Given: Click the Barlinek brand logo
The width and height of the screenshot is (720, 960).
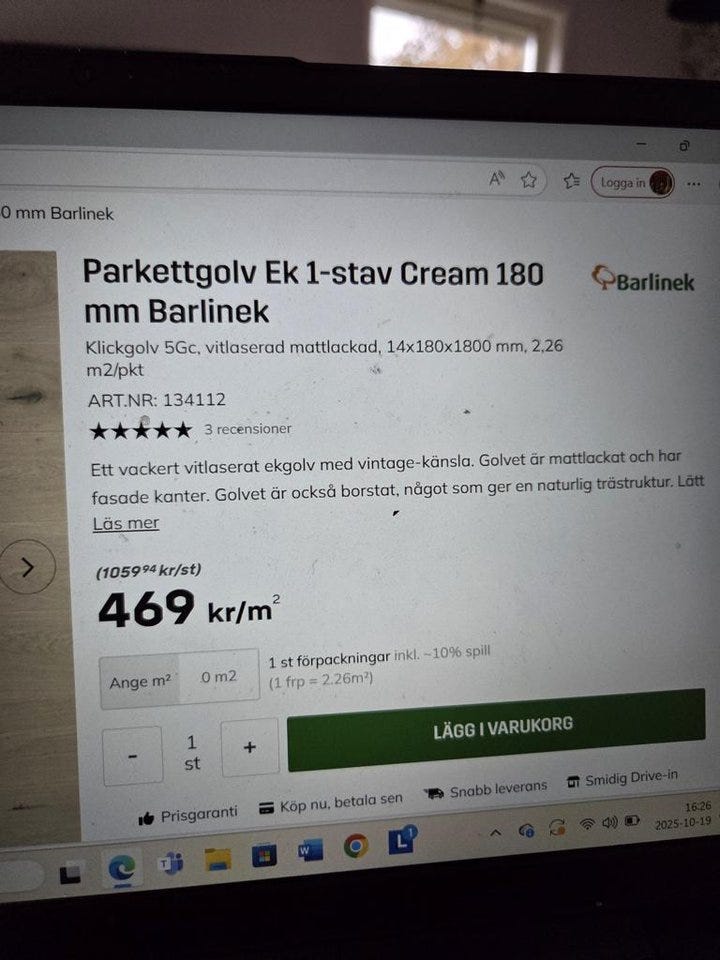Looking at the screenshot, I should 643,280.
